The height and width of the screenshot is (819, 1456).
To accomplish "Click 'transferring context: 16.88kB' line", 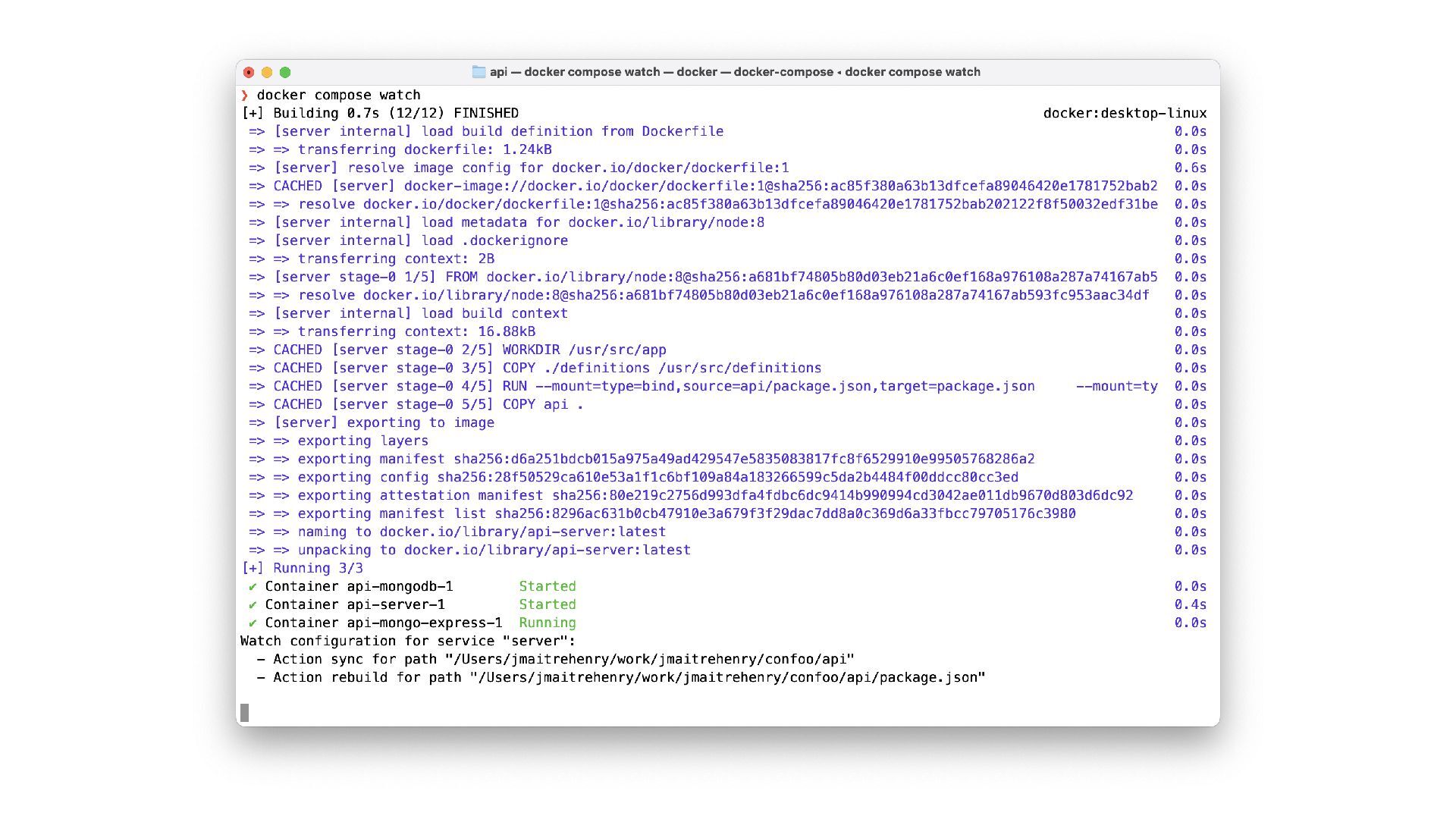I will (x=392, y=331).
